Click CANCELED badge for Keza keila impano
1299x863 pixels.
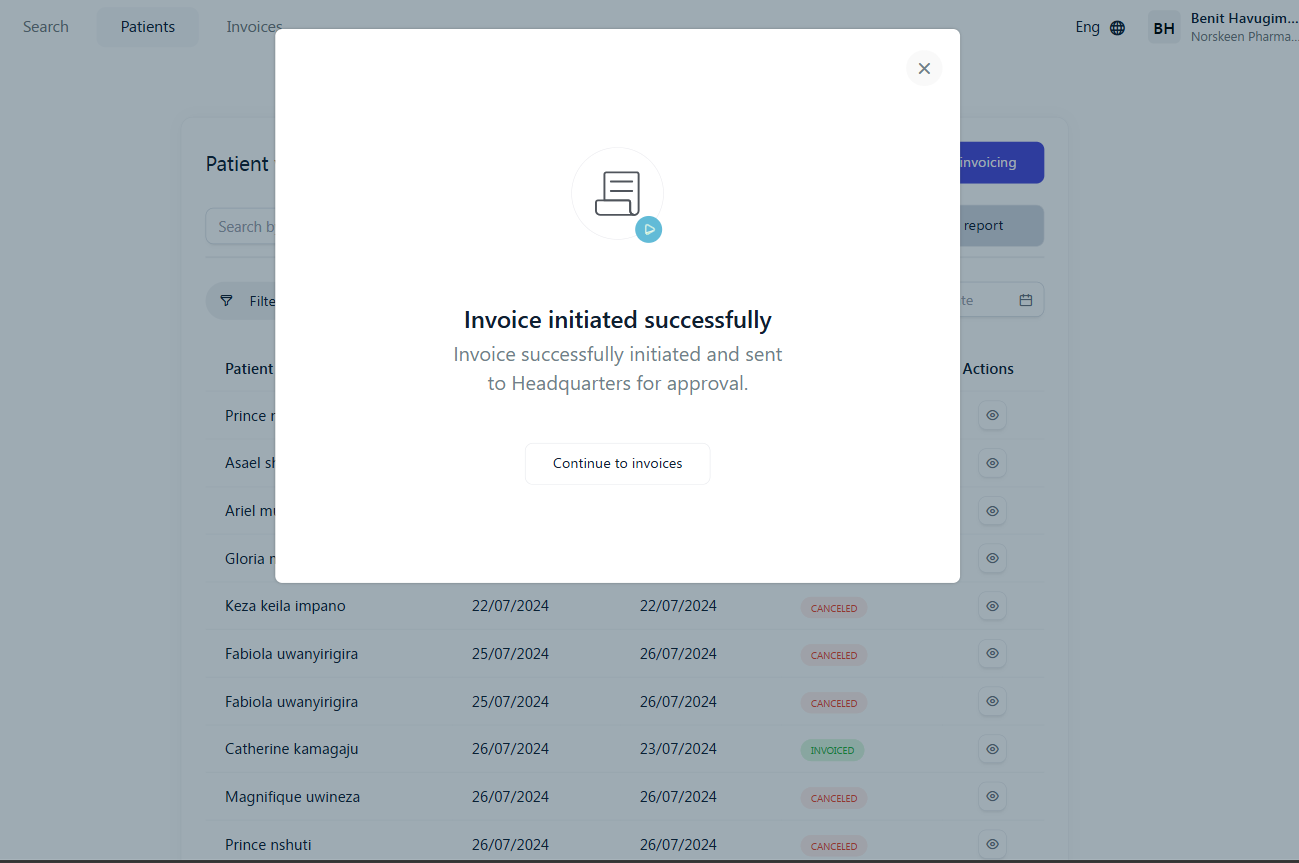click(834, 608)
